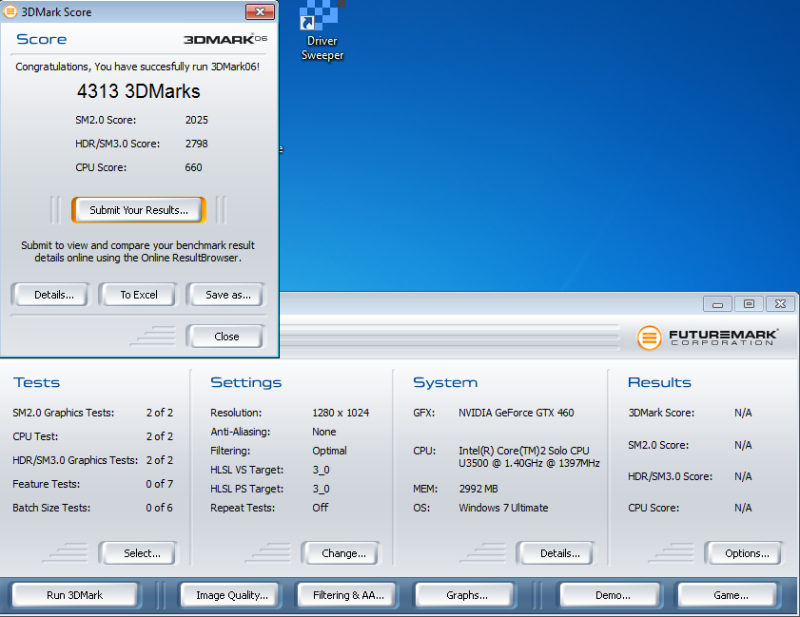Open the Graphs... tool

click(x=466, y=595)
